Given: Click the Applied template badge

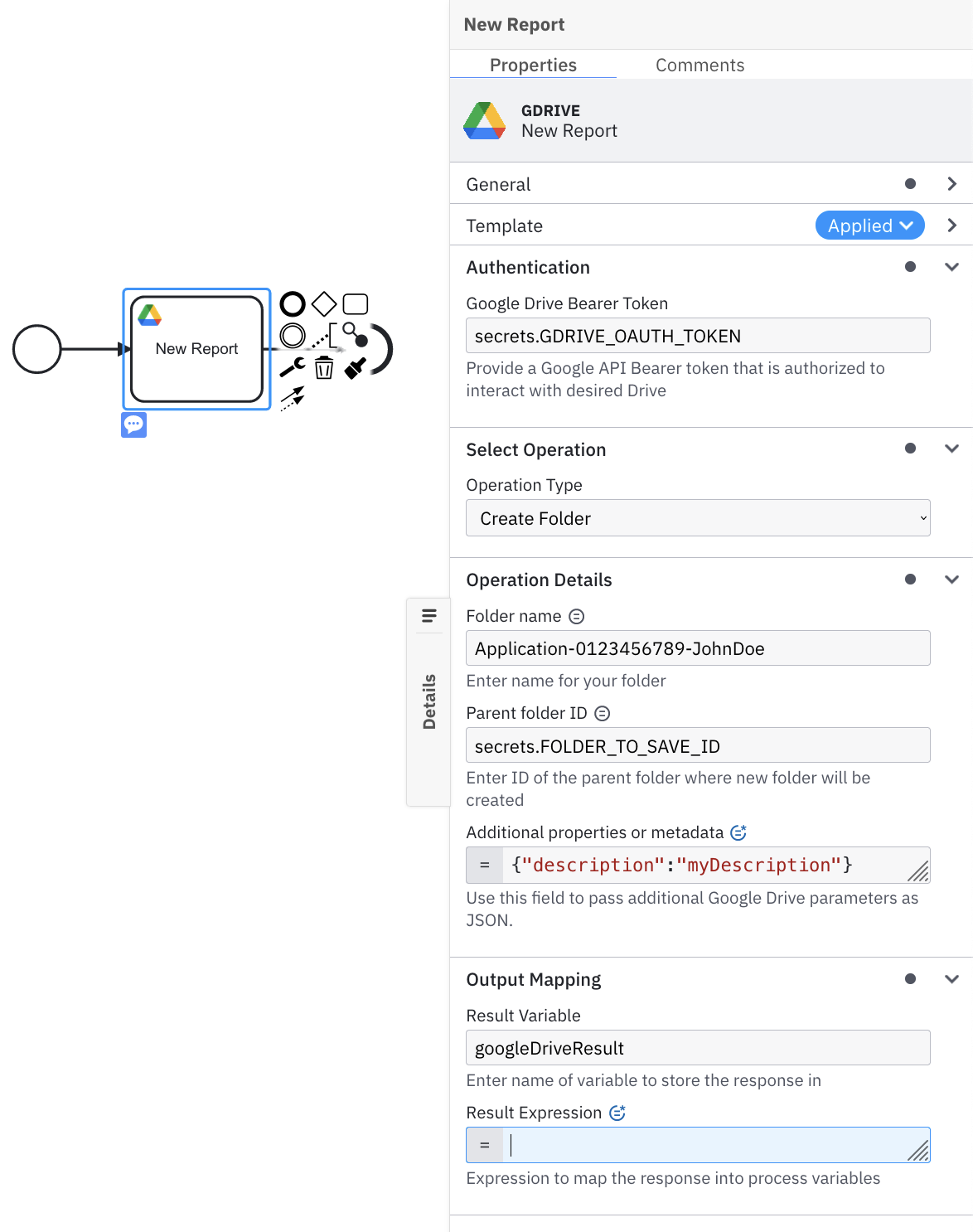Looking at the screenshot, I should [869, 225].
